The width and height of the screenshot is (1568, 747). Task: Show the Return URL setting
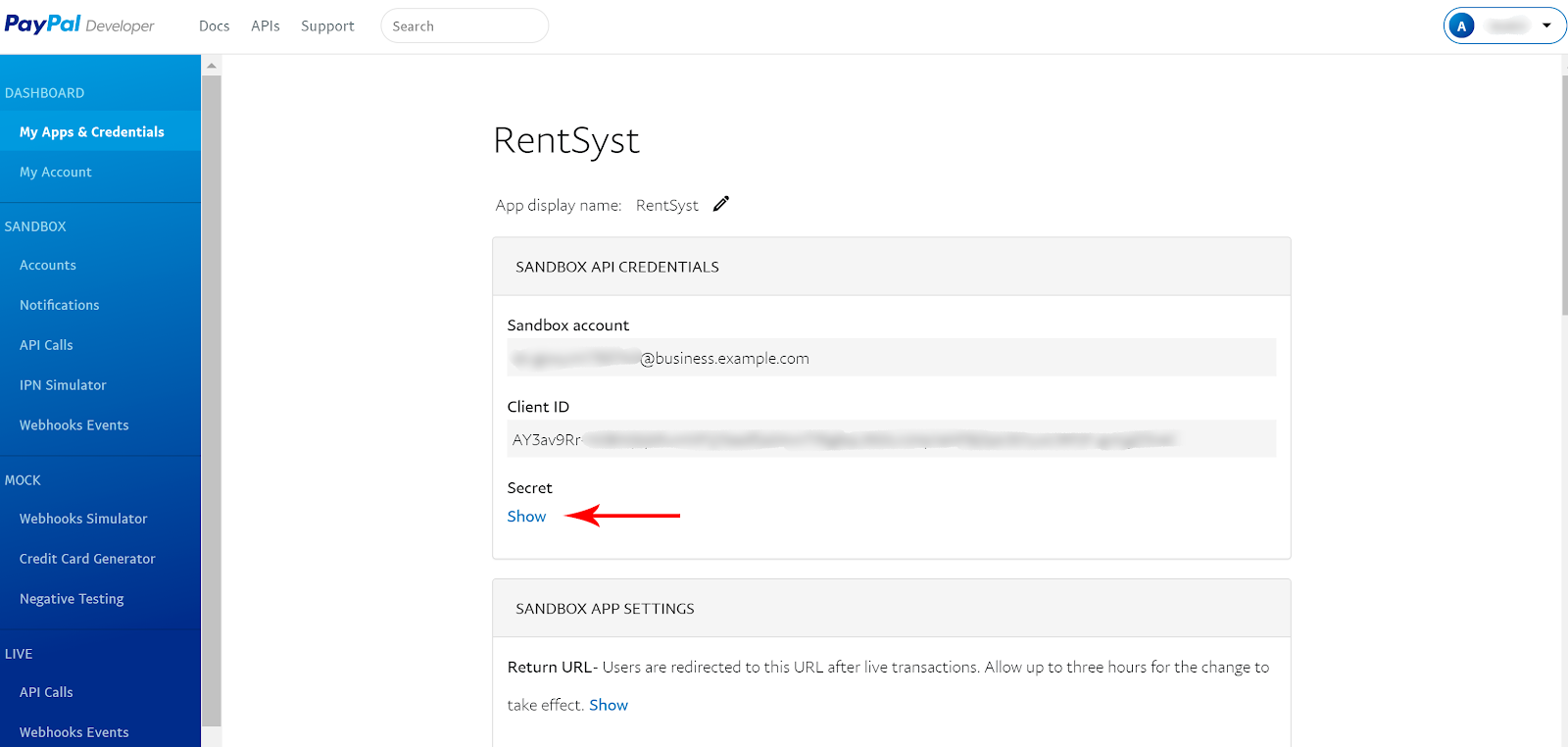pyautogui.click(x=609, y=705)
